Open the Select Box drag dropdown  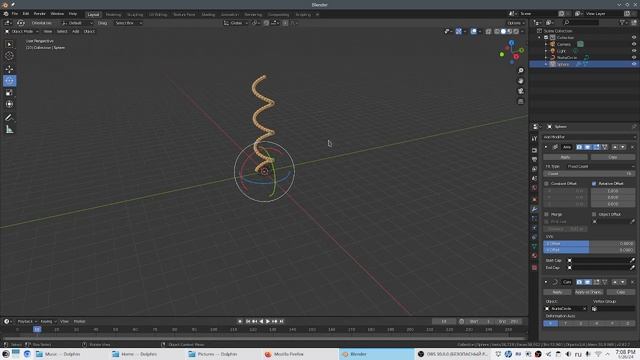coord(128,23)
